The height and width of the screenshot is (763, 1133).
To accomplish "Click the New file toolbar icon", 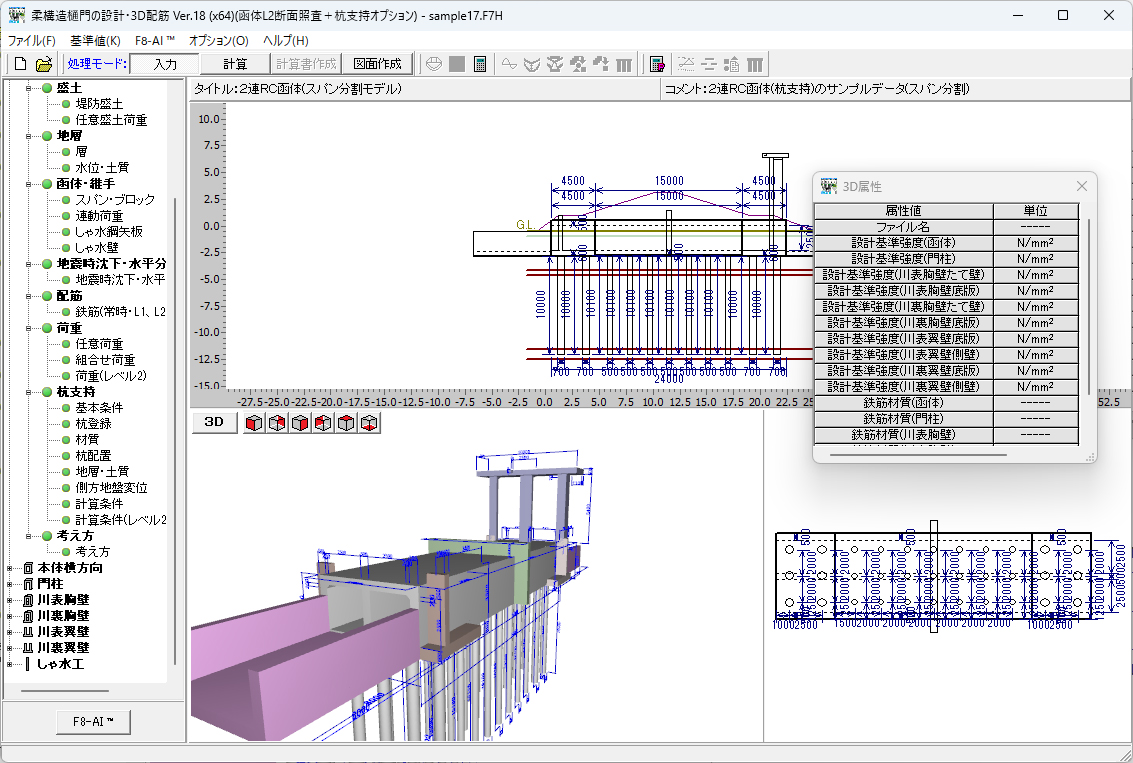I will 20,64.
